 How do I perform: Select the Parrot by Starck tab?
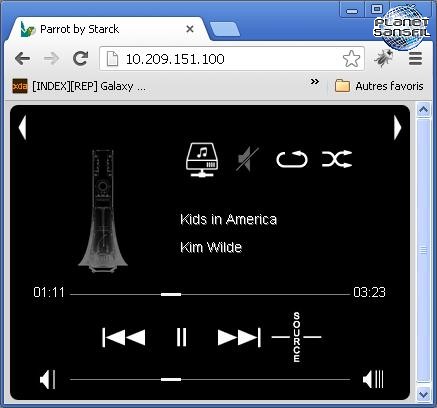click(x=107, y=29)
